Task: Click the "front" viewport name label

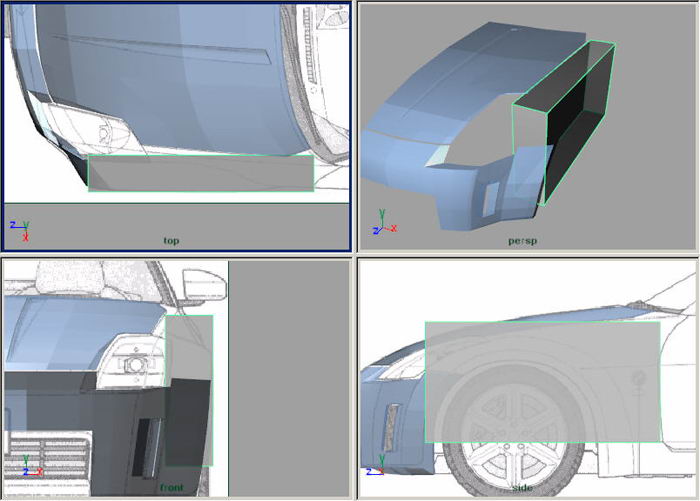Action: point(171,488)
